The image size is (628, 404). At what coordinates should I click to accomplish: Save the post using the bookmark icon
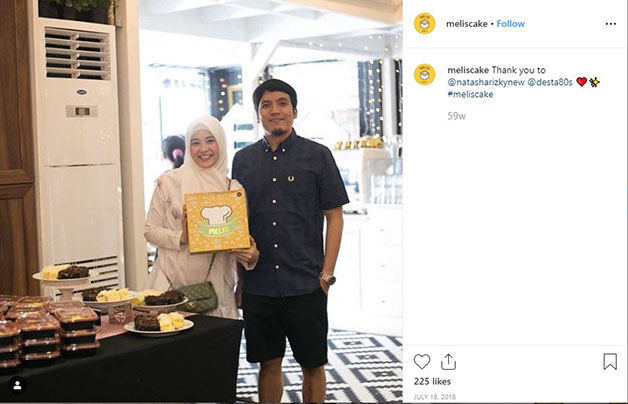point(610,361)
